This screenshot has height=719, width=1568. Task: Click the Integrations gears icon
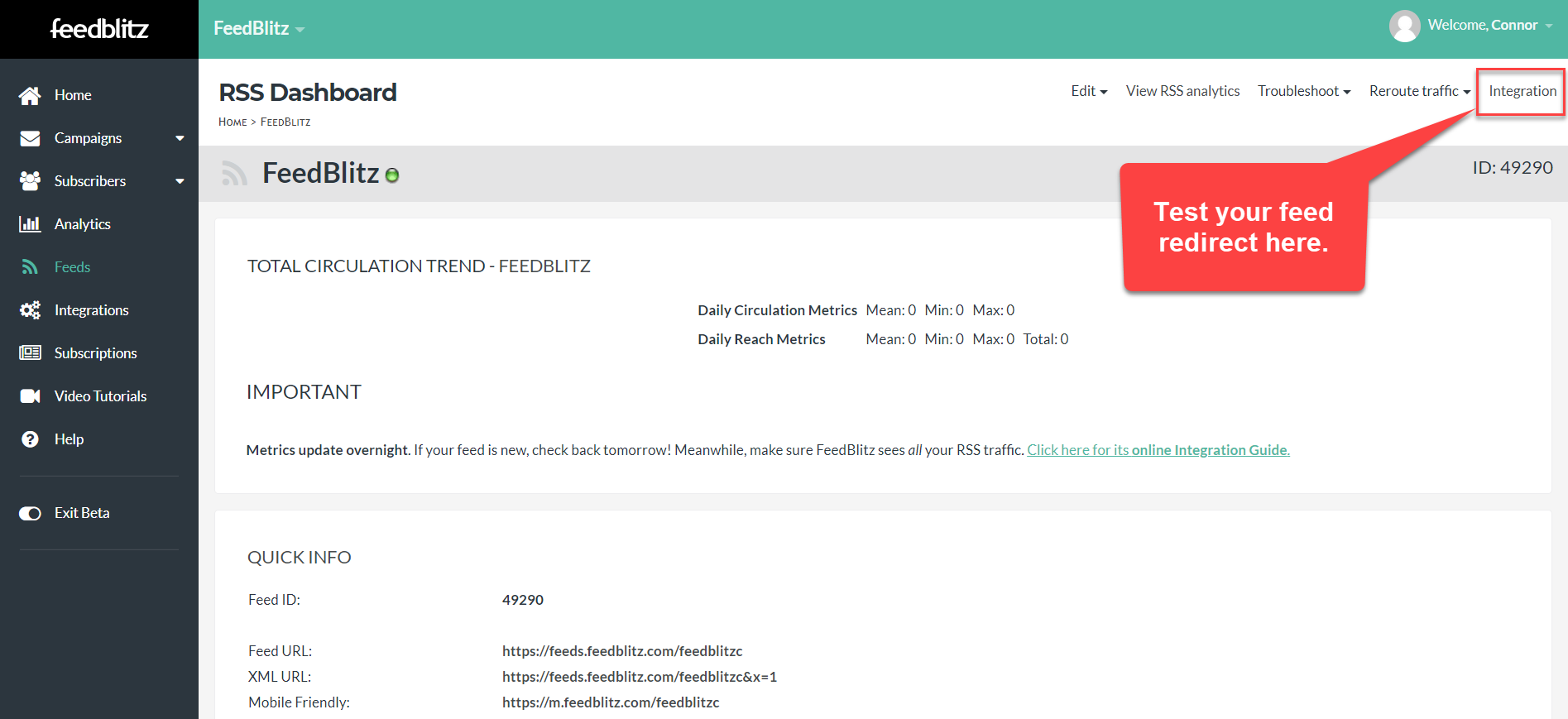click(x=30, y=310)
